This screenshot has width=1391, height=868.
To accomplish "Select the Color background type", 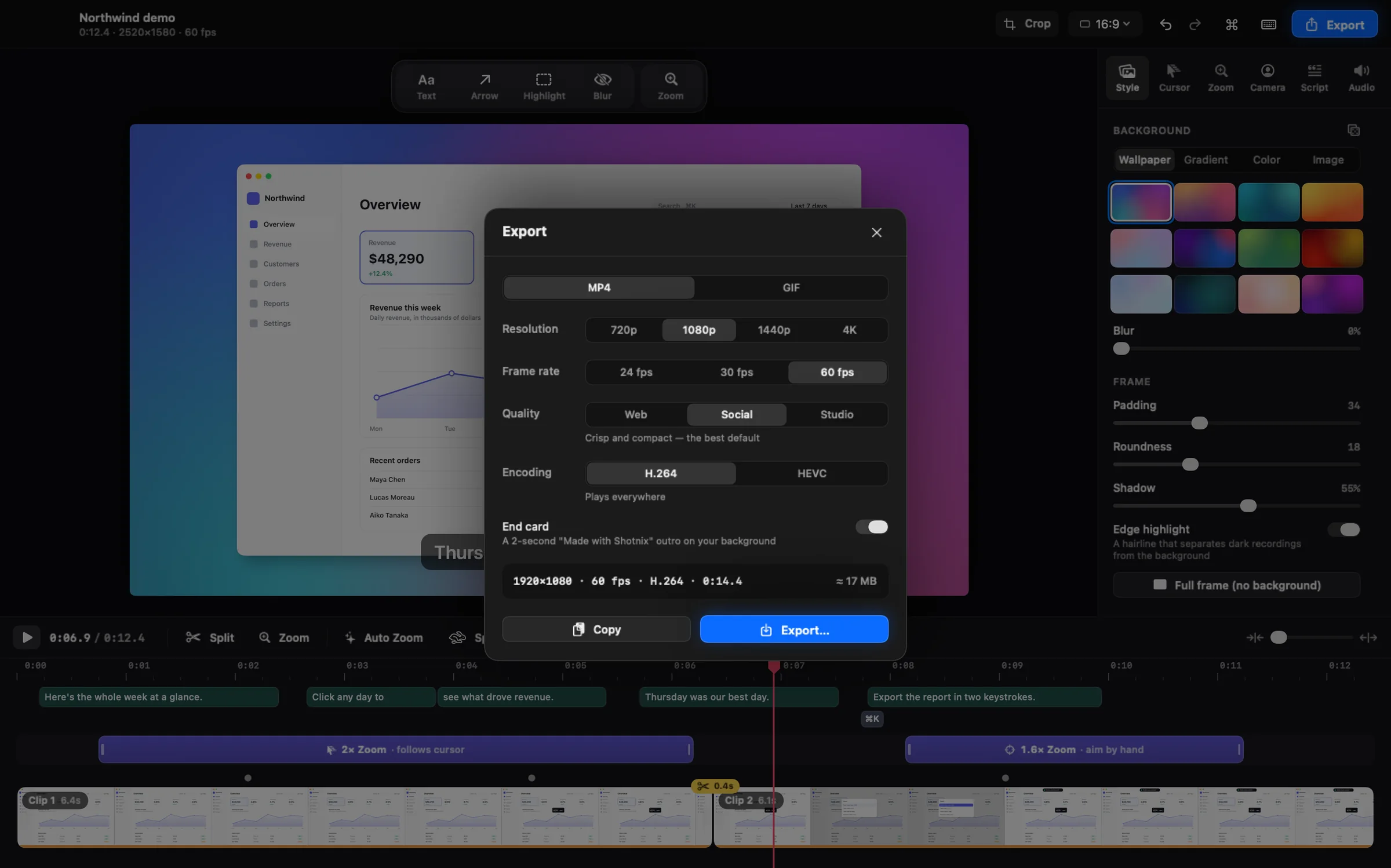I will point(1266,160).
